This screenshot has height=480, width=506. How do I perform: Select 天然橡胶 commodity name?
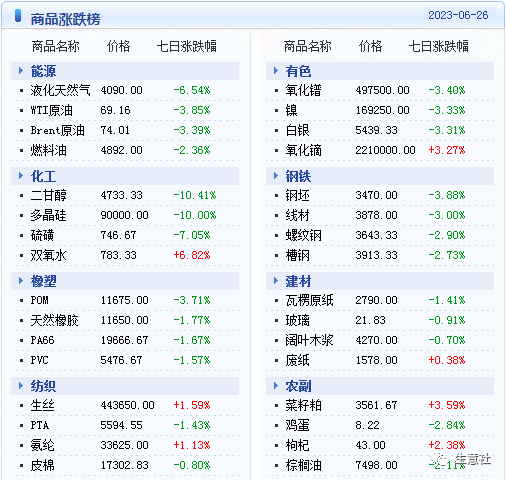tap(55, 320)
